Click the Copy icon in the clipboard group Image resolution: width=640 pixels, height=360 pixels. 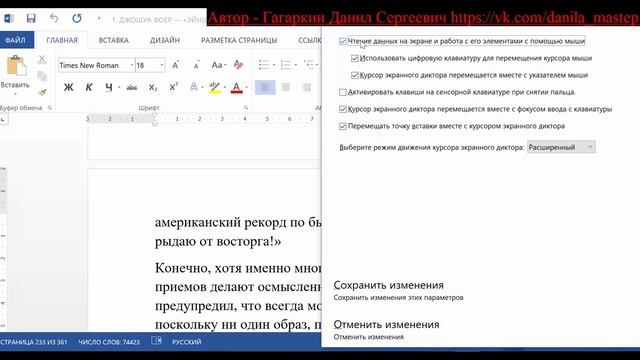click(x=42, y=76)
